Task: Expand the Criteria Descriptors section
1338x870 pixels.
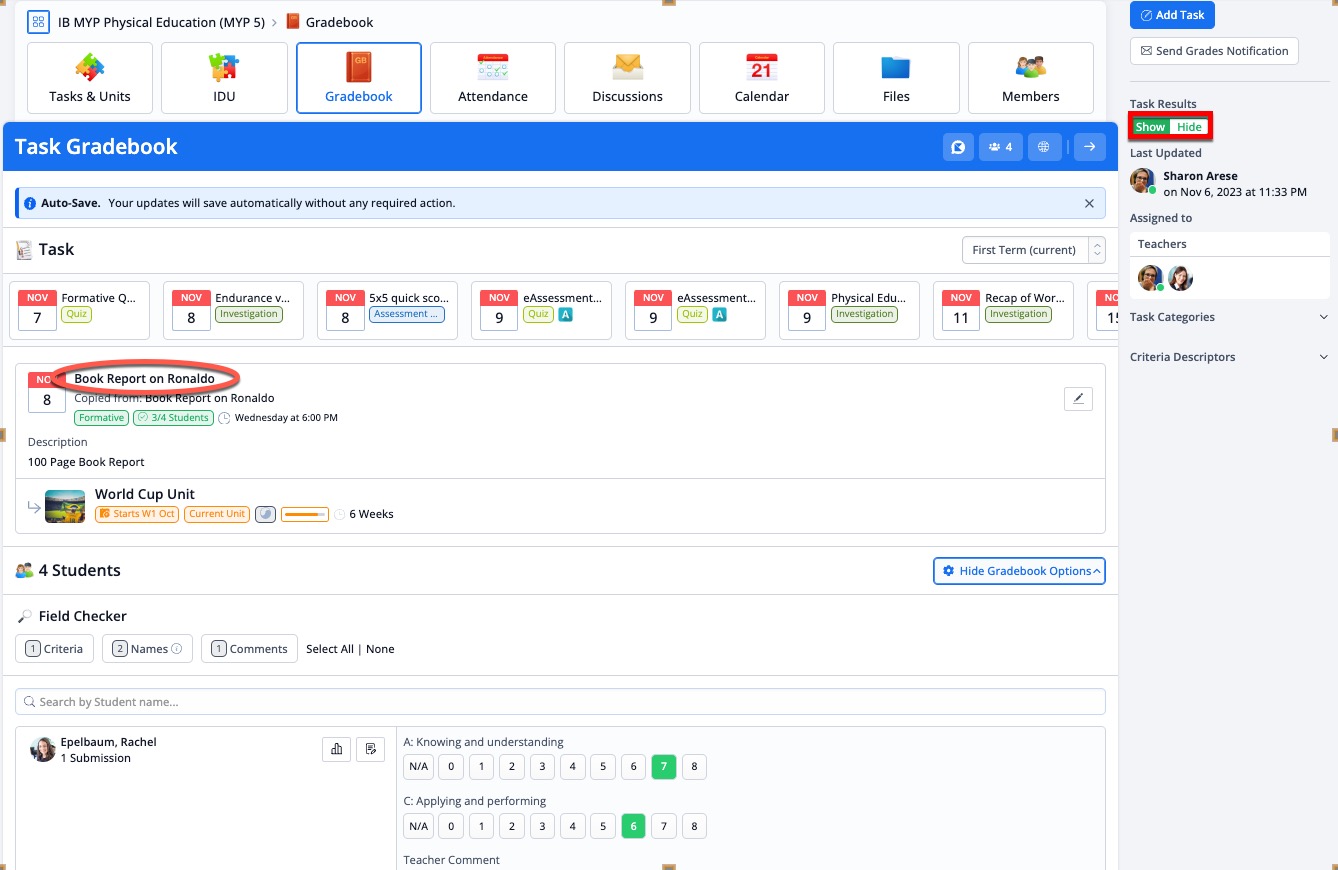Action: click(x=1229, y=357)
